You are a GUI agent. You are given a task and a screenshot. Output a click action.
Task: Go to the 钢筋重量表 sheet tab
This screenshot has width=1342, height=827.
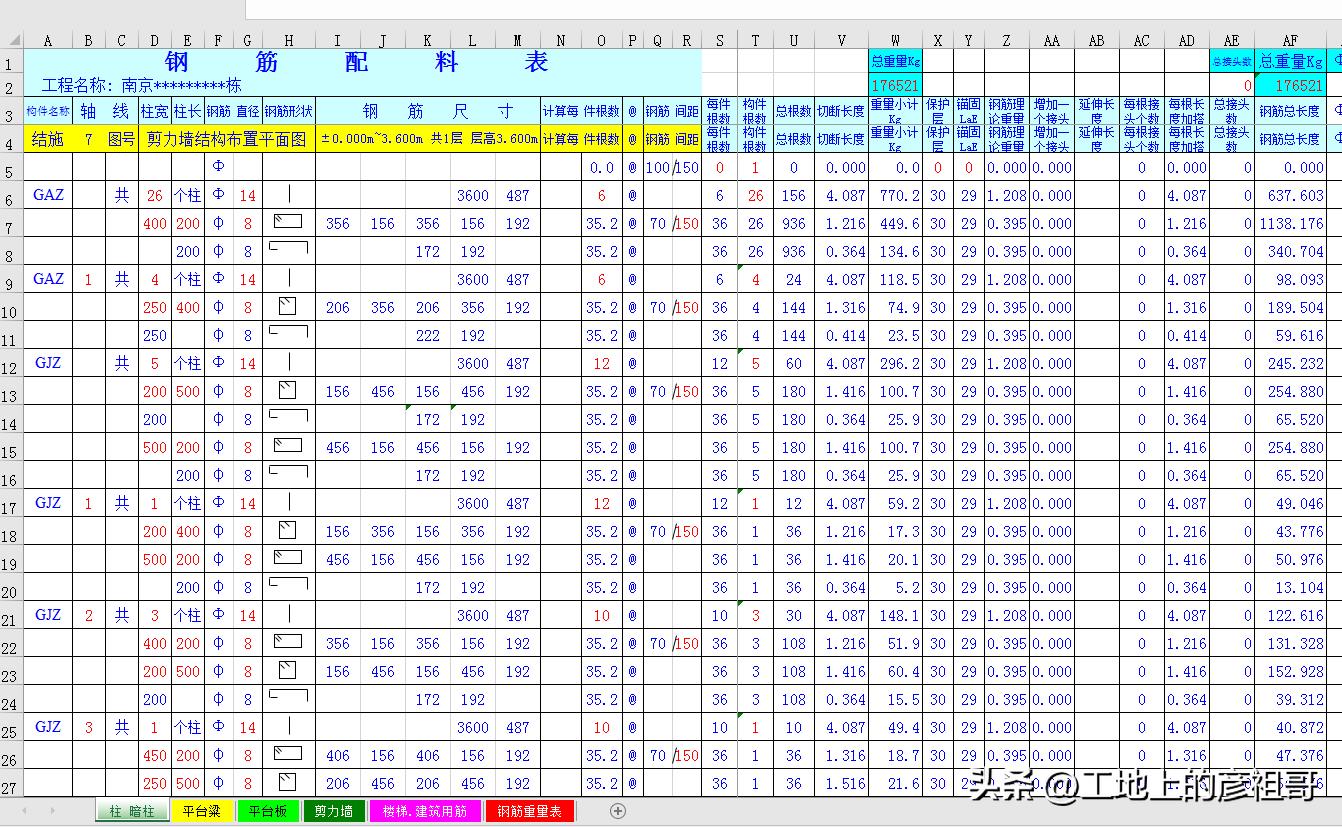pos(529,811)
